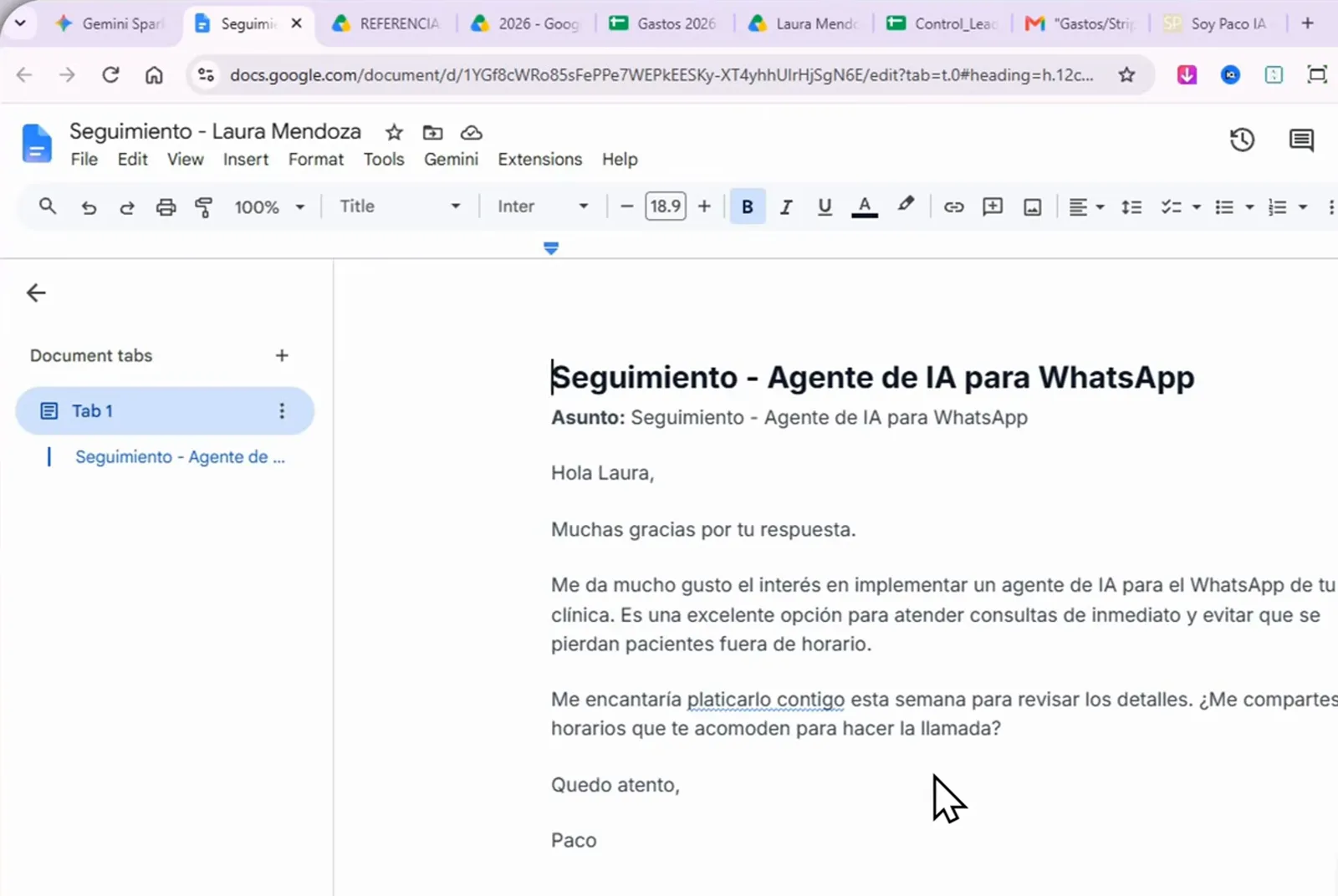1338x896 pixels.
Task: Click the Undo arrow icon
Action: coord(89,207)
